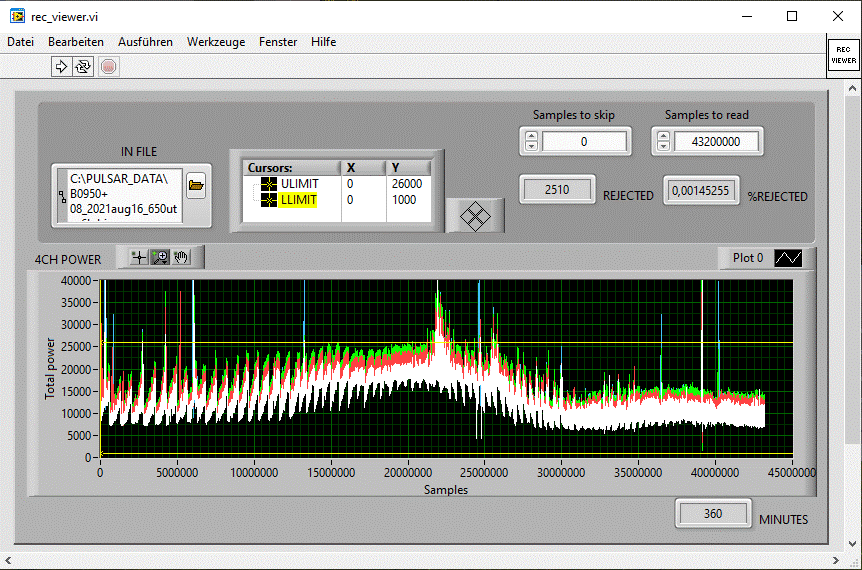This screenshot has width=862, height=570.
Task: Select the graph panning hand tool
Action: [x=181, y=257]
